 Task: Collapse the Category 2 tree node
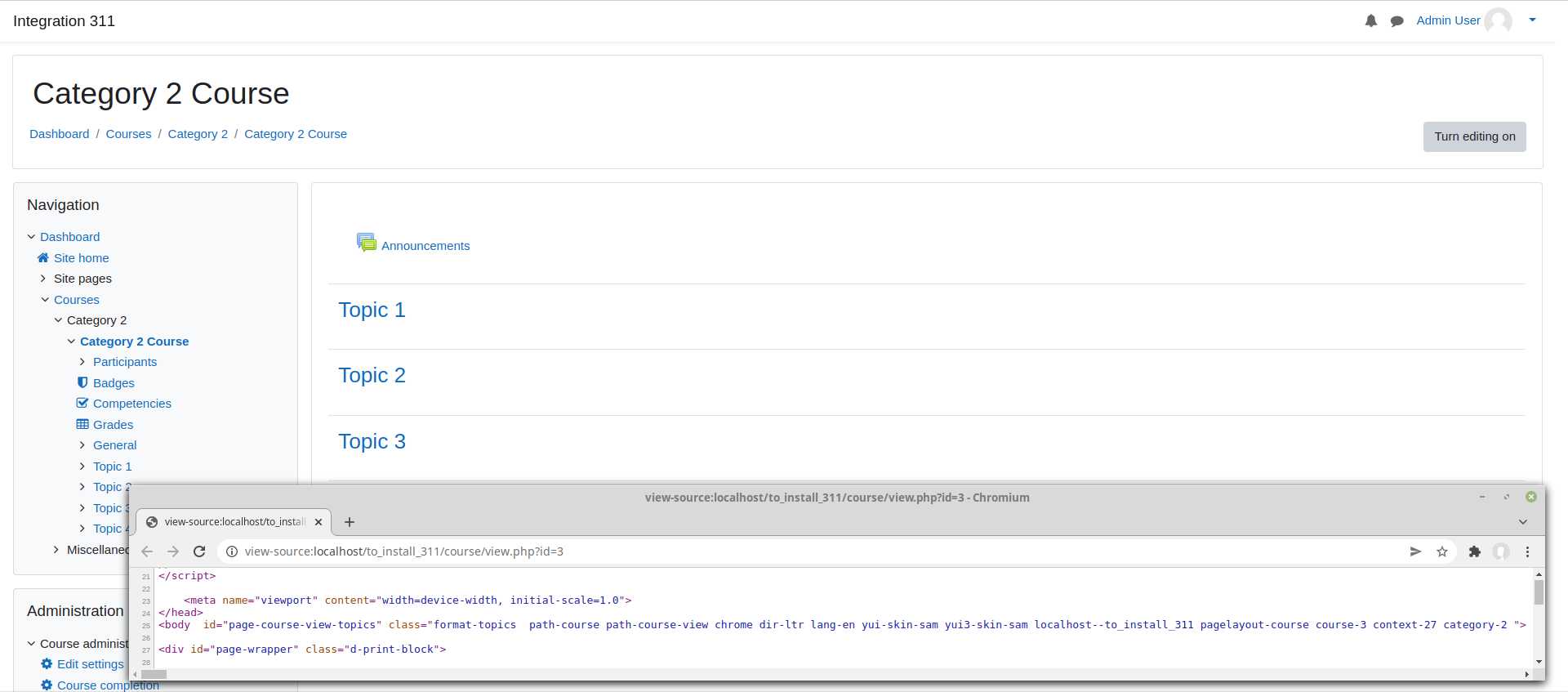[x=58, y=320]
